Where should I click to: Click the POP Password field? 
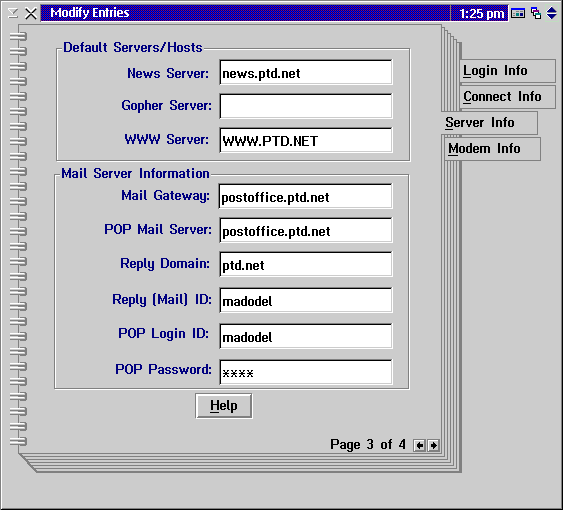coord(306,372)
